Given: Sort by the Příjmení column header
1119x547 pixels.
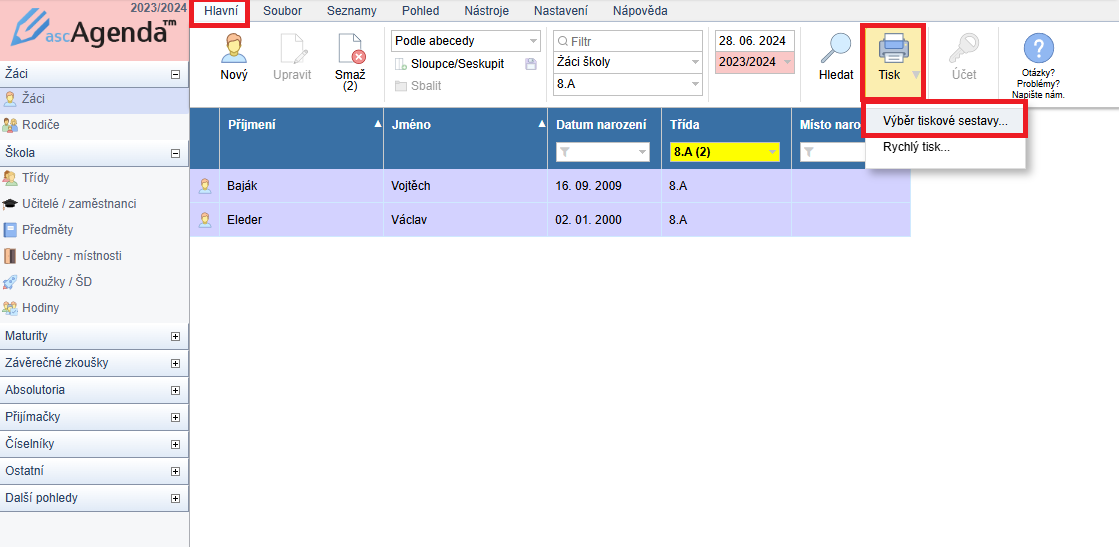Looking at the screenshot, I should (301, 125).
